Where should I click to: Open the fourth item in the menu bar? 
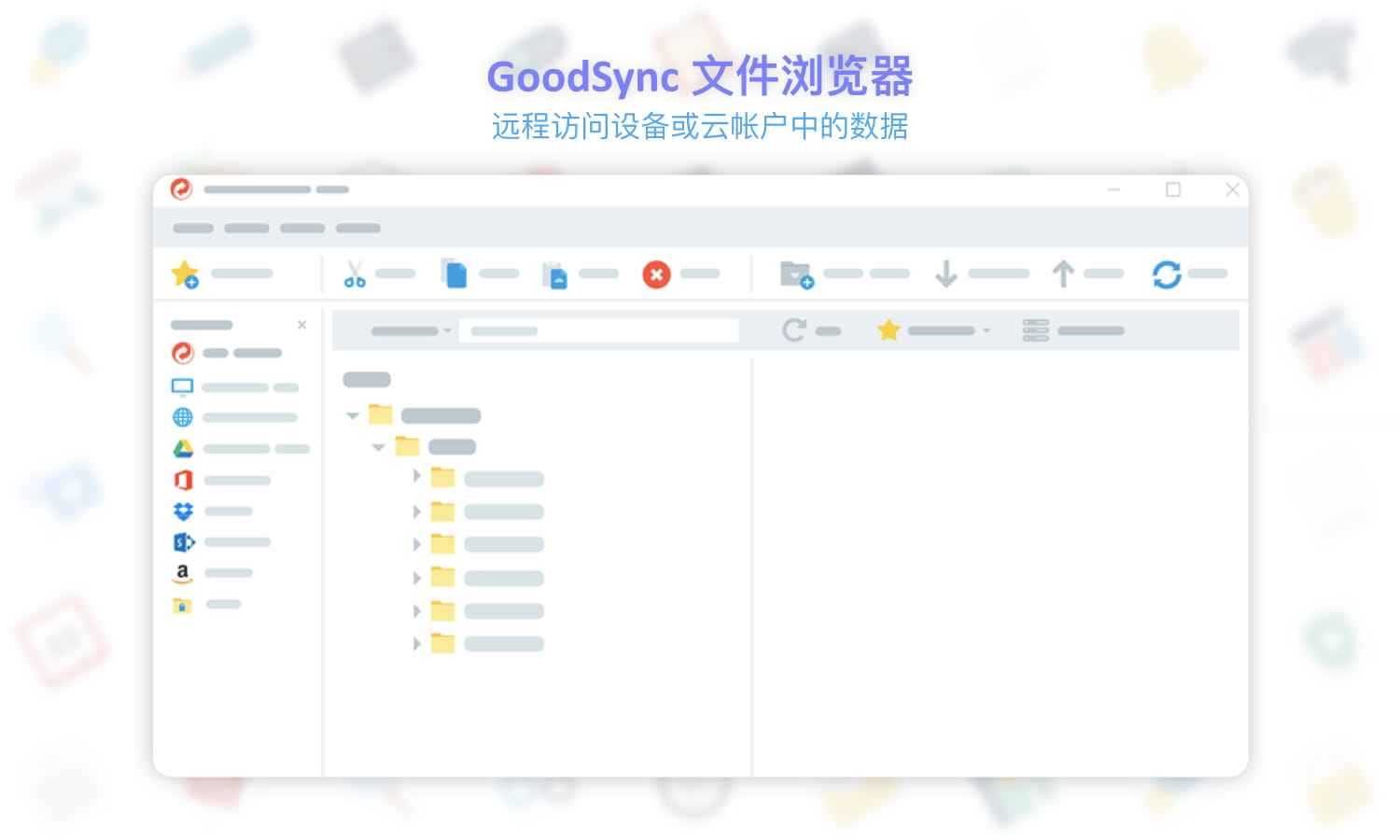click(x=358, y=228)
